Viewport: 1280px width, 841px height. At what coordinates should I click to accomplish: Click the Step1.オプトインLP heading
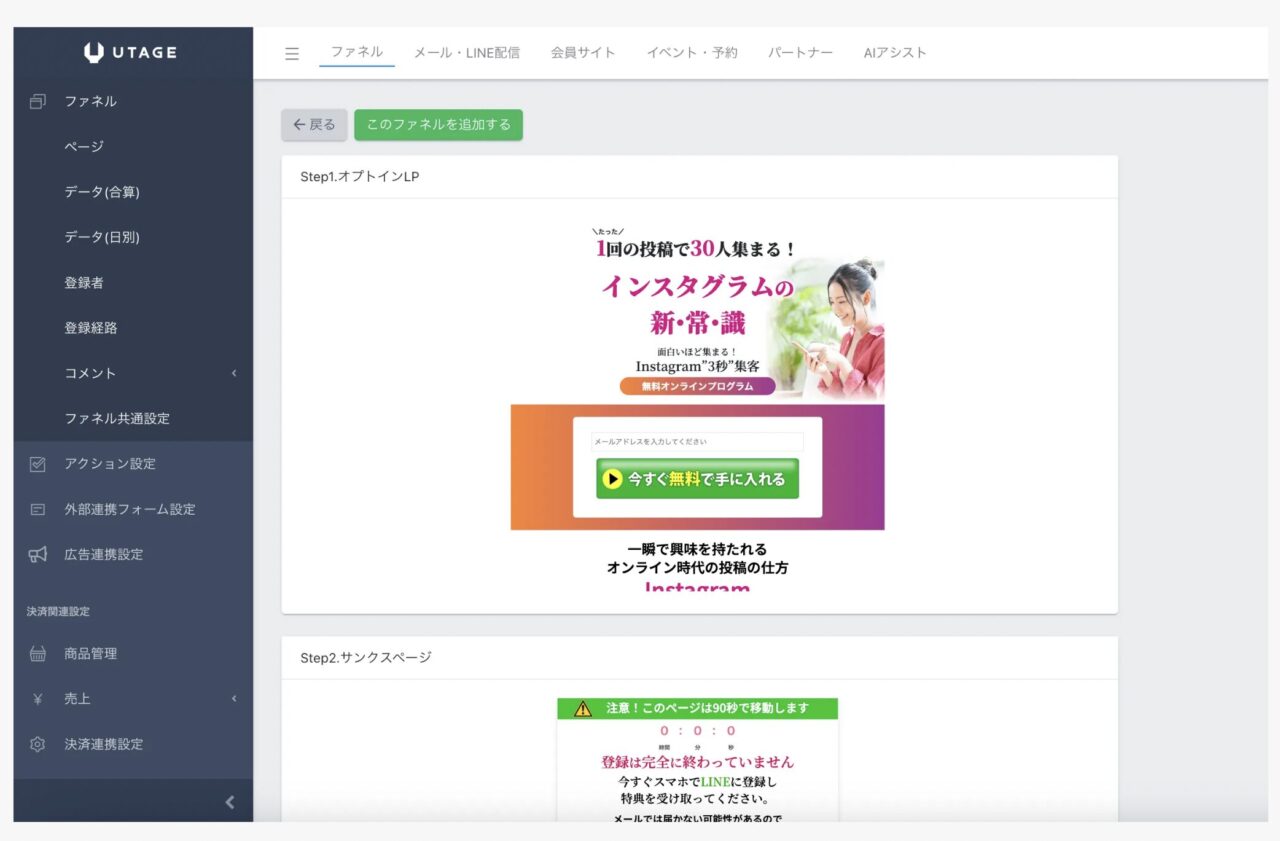click(x=360, y=177)
